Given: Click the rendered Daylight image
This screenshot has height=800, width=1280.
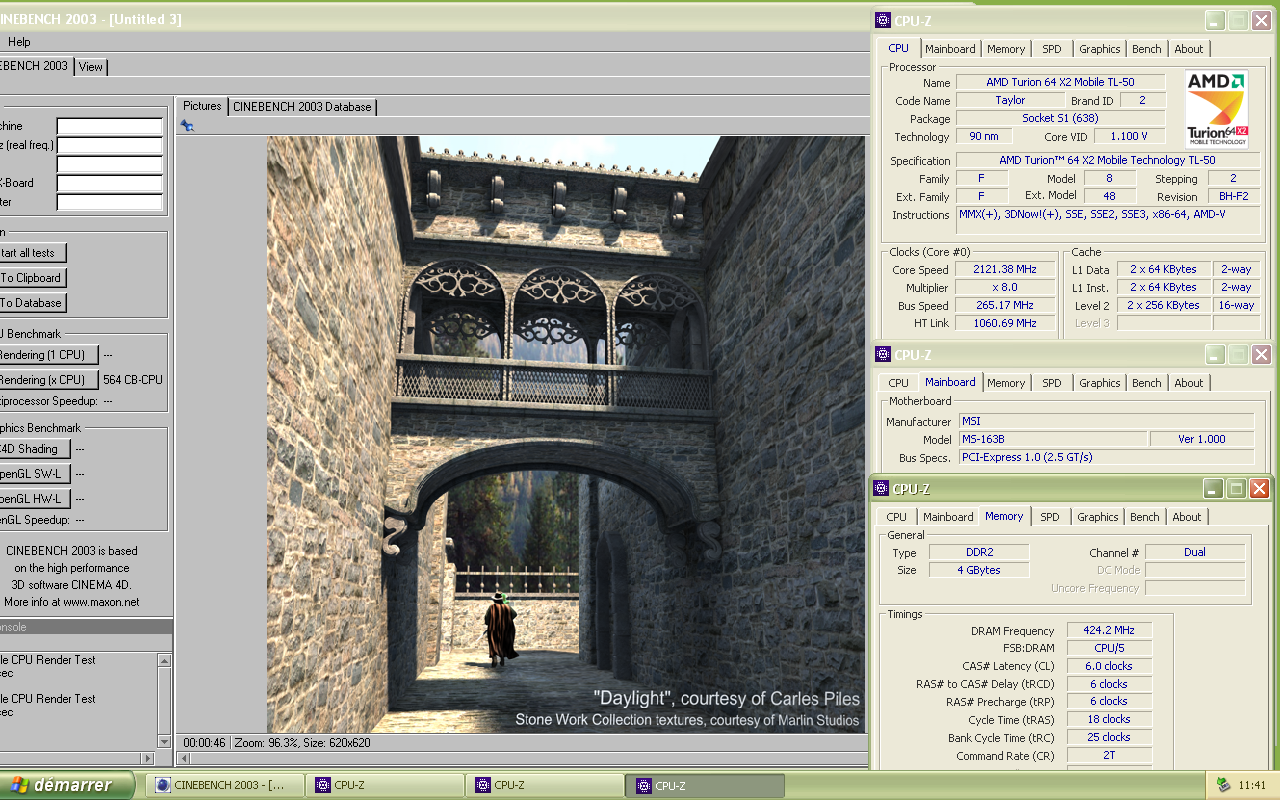Looking at the screenshot, I should pyautogui.click(x=566, y=435).
